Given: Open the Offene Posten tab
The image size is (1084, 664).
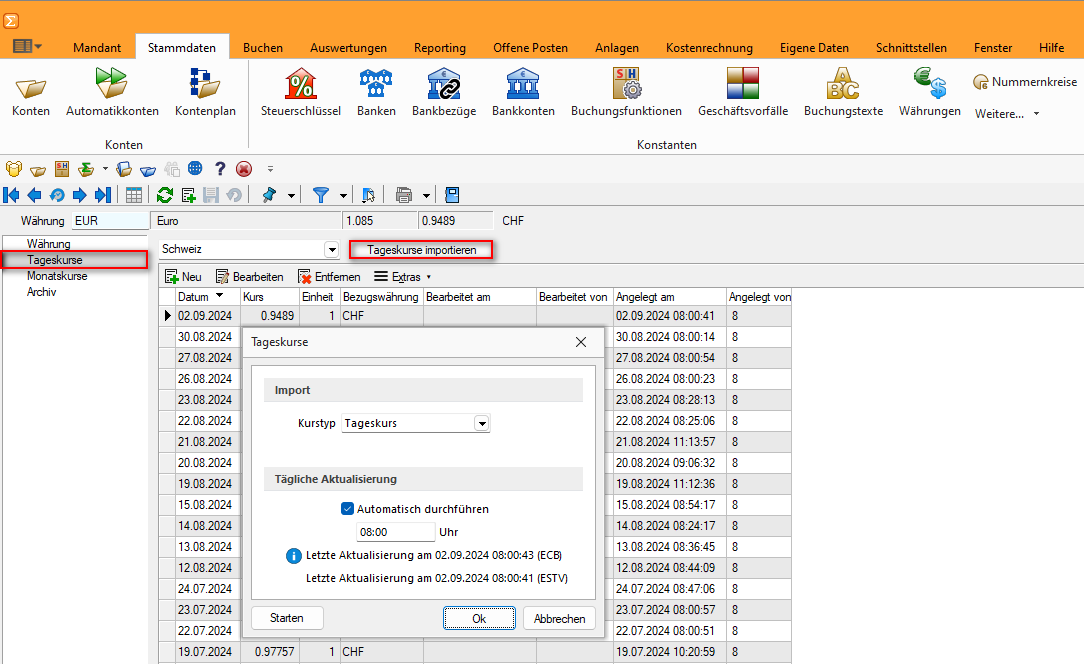Looking at the screenshot, I should coord(530,48).
